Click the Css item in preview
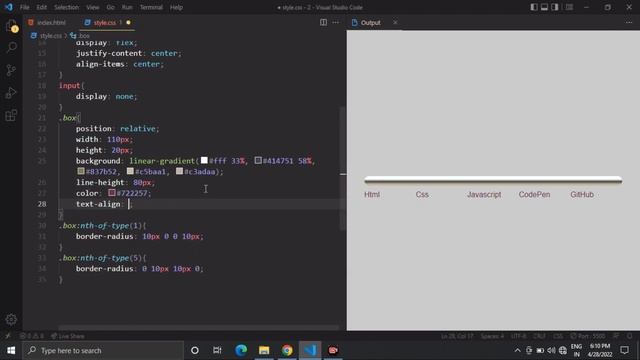The height and width of the screenshot is (360, 640). coord(422,195)
